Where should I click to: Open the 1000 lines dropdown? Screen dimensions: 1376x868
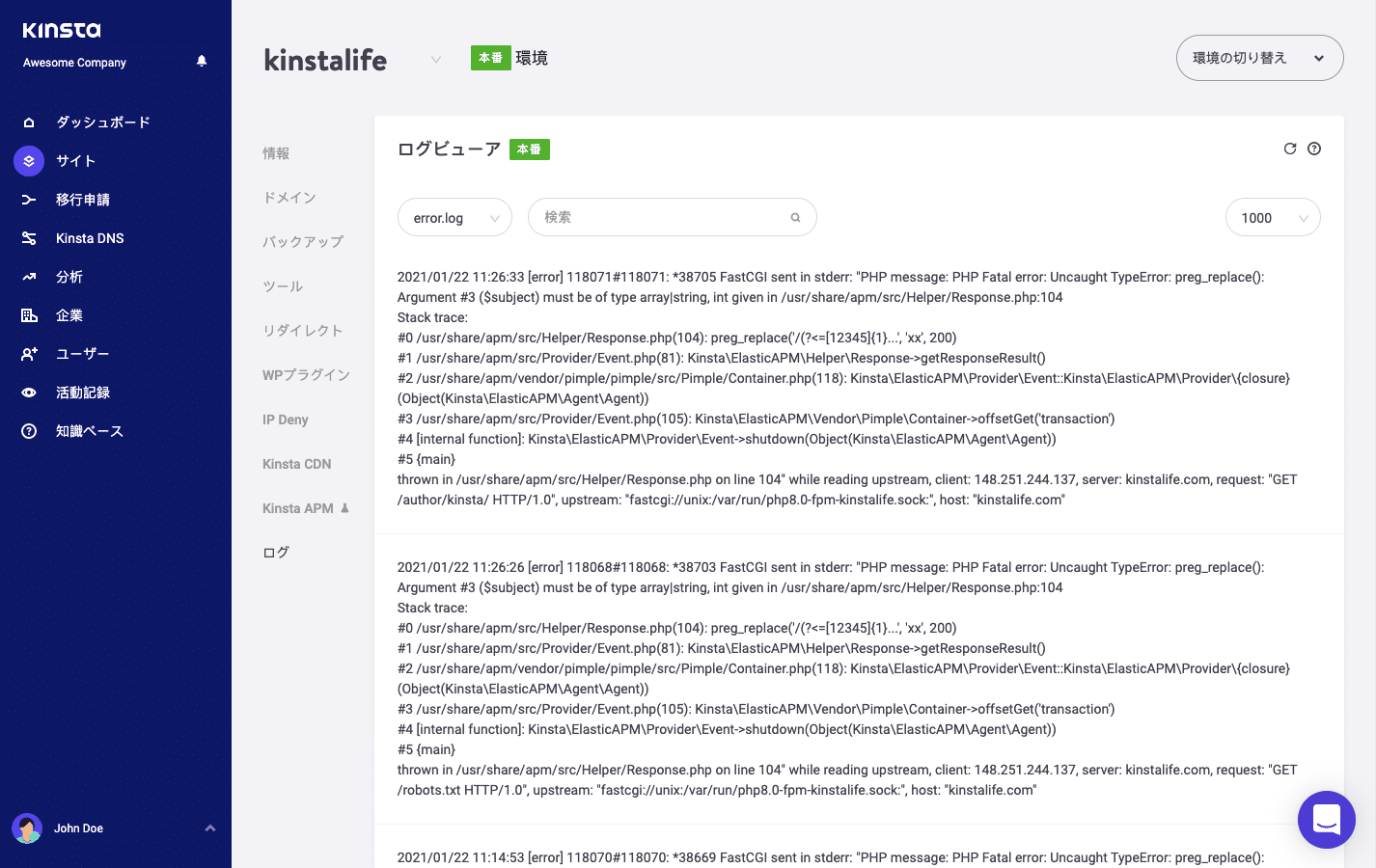[1272, 218]
